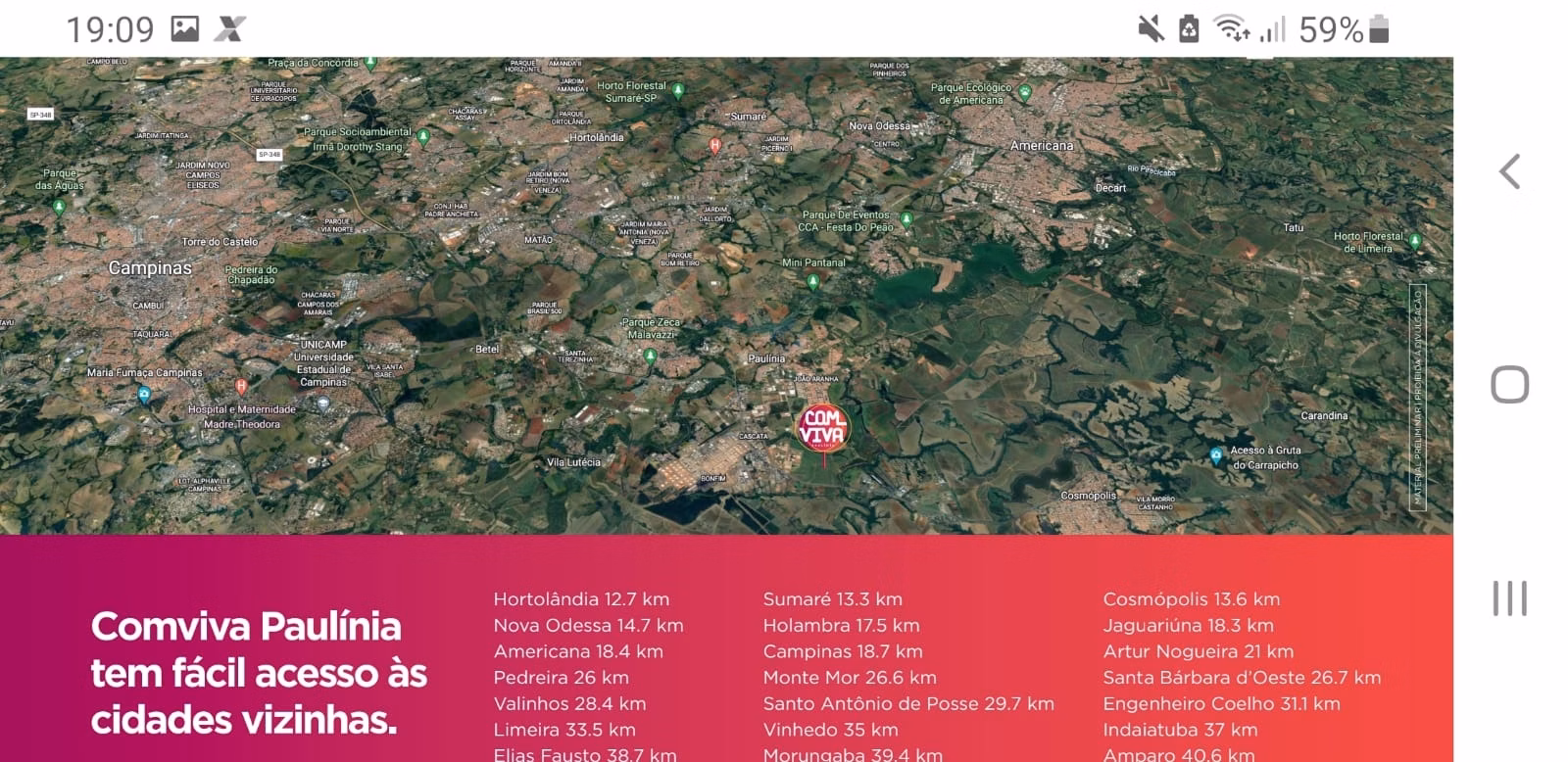Tap the Horto Florestal de Limeira marker

1415,240
